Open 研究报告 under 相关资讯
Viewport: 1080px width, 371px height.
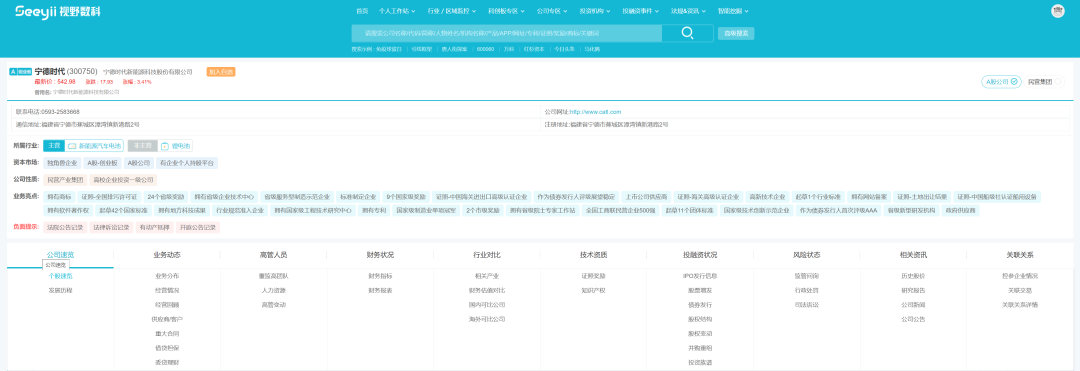coord(913,290)
